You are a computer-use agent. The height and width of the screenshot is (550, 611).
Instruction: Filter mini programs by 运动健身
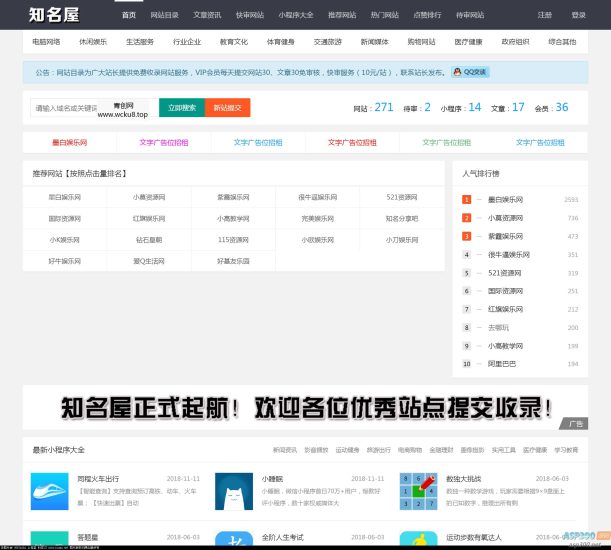pos(347,450)
